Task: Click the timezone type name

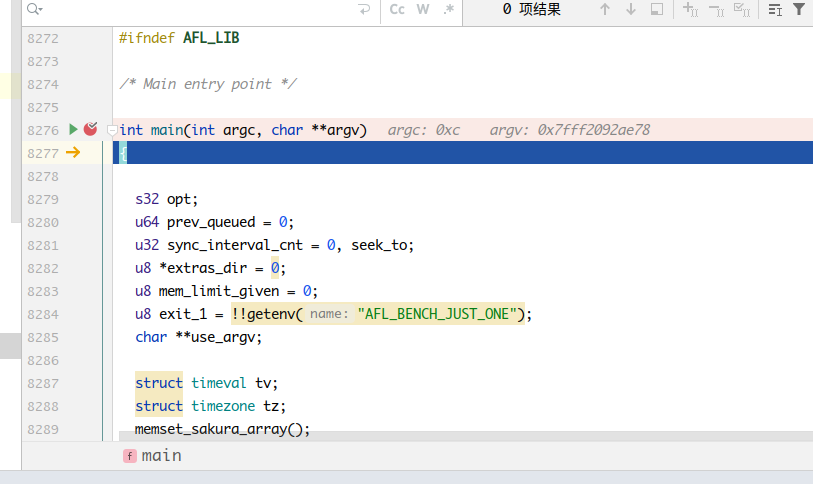Action: pos(223,406)
